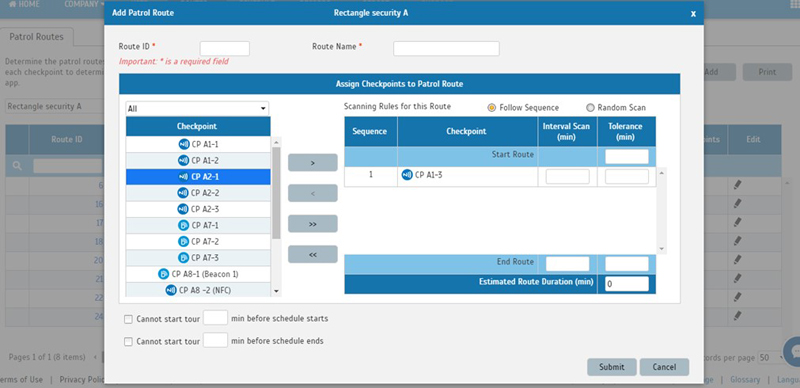Open the records per page dropdown
The height and width of the screenshot is (388, 800).
[770, 358]
